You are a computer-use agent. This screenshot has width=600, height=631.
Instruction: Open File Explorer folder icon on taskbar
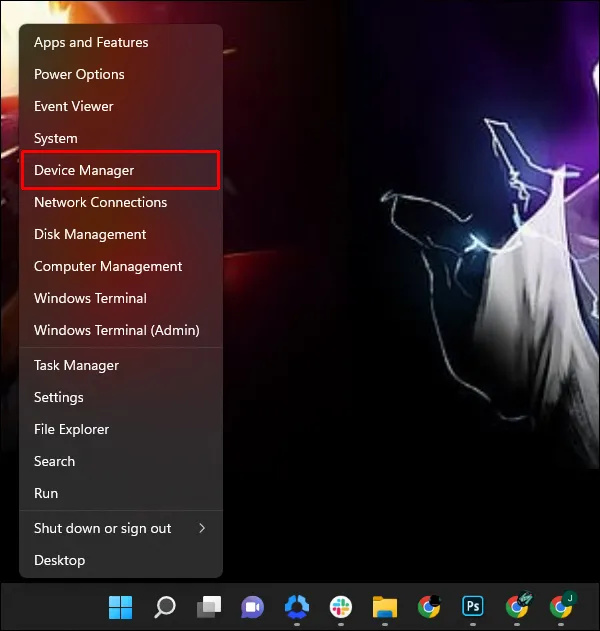point(385,607)
